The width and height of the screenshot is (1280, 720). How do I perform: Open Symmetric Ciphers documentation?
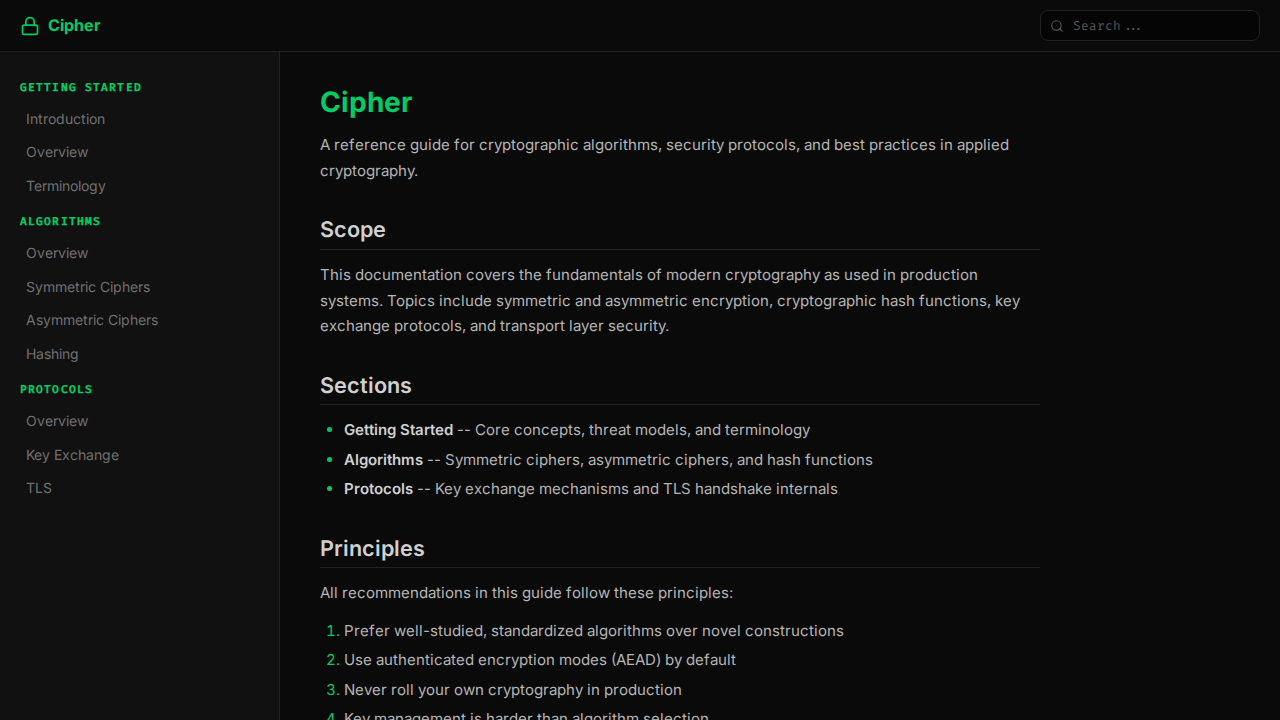click(x=88, y=287)
